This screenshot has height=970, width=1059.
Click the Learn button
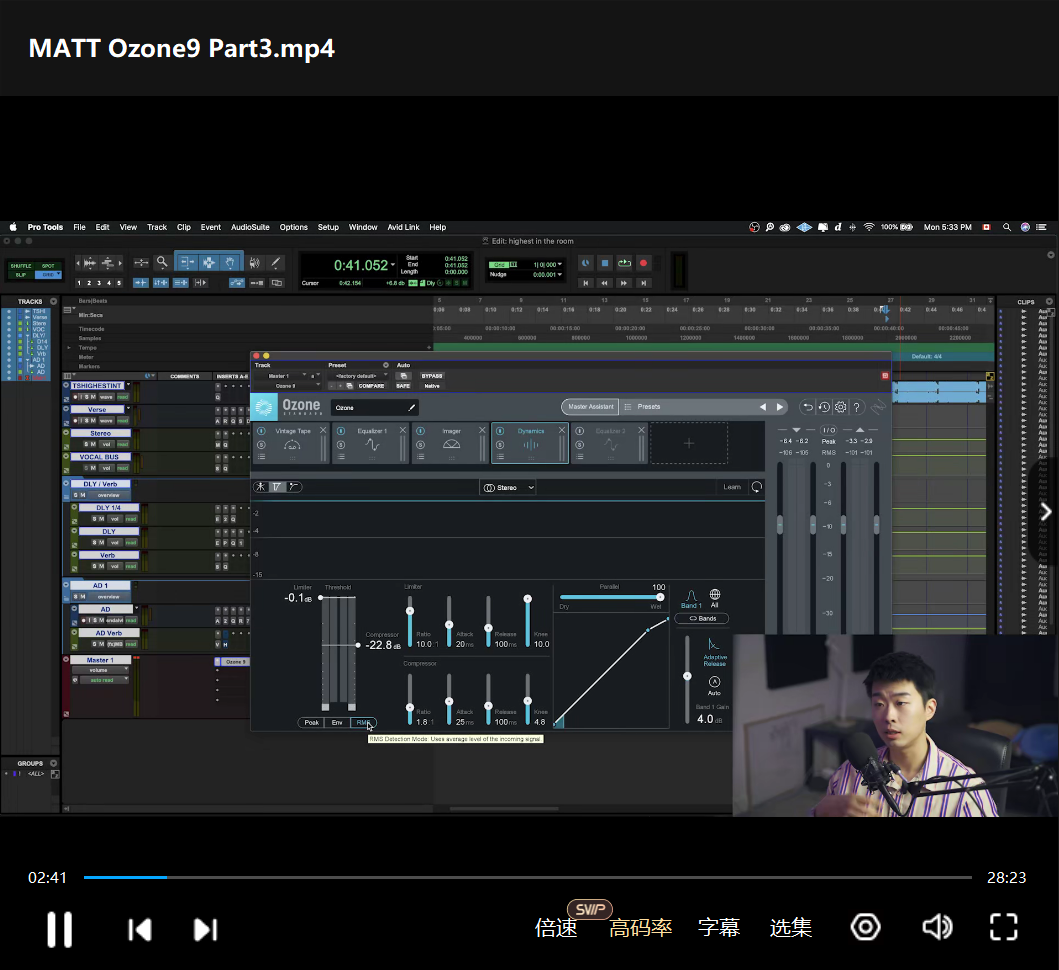tap(732, 487)
